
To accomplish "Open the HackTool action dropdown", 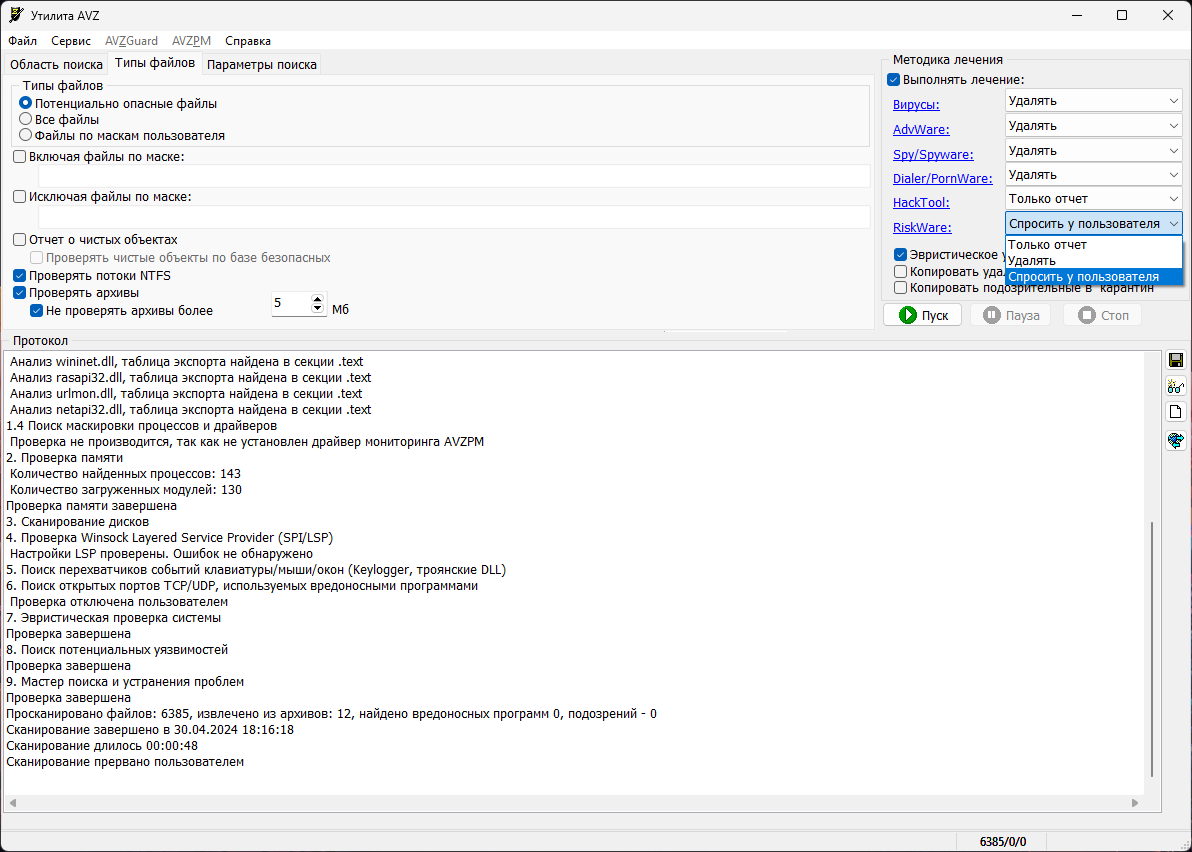I will [x=1093, y=199].
